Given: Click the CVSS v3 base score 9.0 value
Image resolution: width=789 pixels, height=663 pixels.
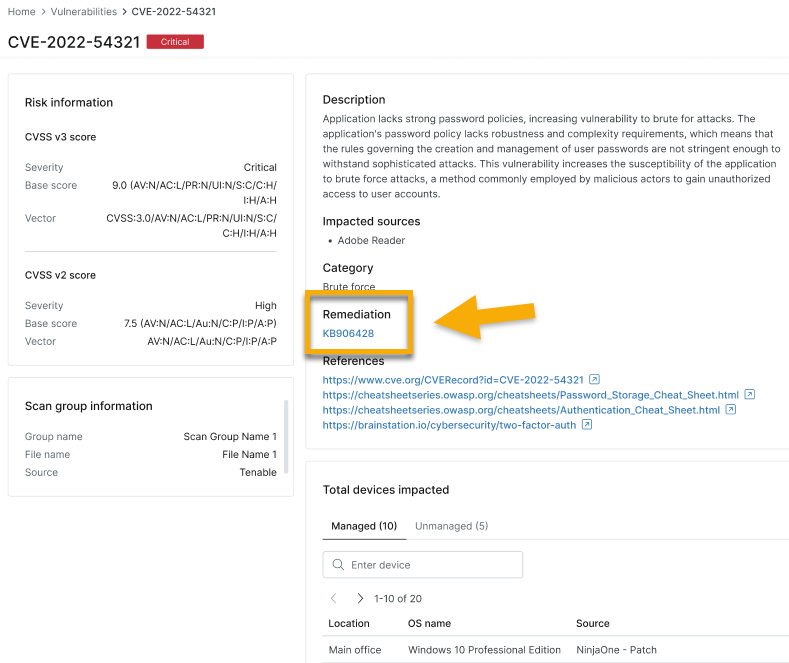Looking at the screenshot, I should [x=194, y=193].
